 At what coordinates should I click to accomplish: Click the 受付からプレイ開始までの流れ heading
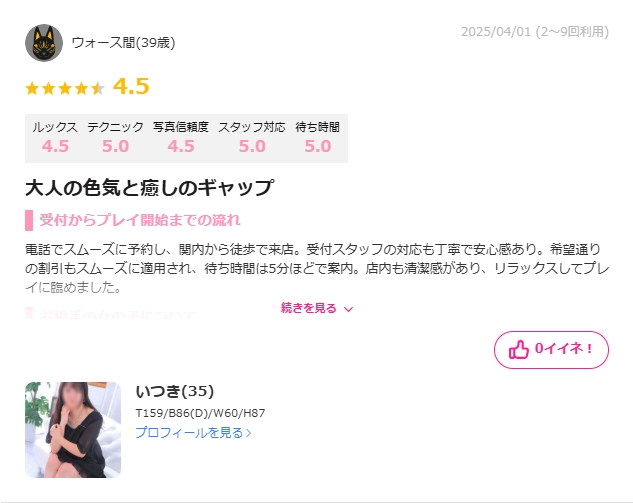[139, 220]
